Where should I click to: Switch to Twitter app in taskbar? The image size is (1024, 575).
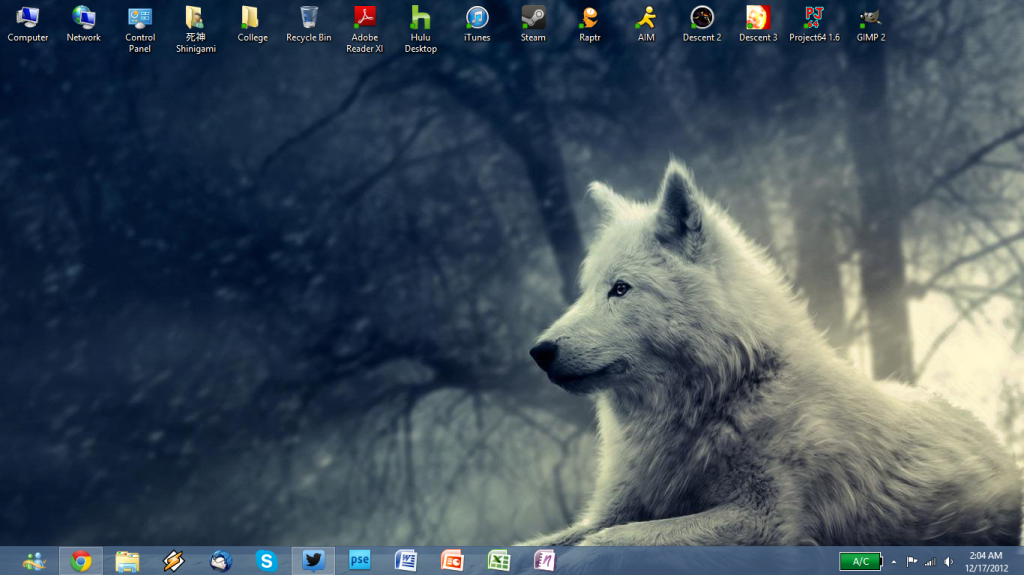click(313, 561)
